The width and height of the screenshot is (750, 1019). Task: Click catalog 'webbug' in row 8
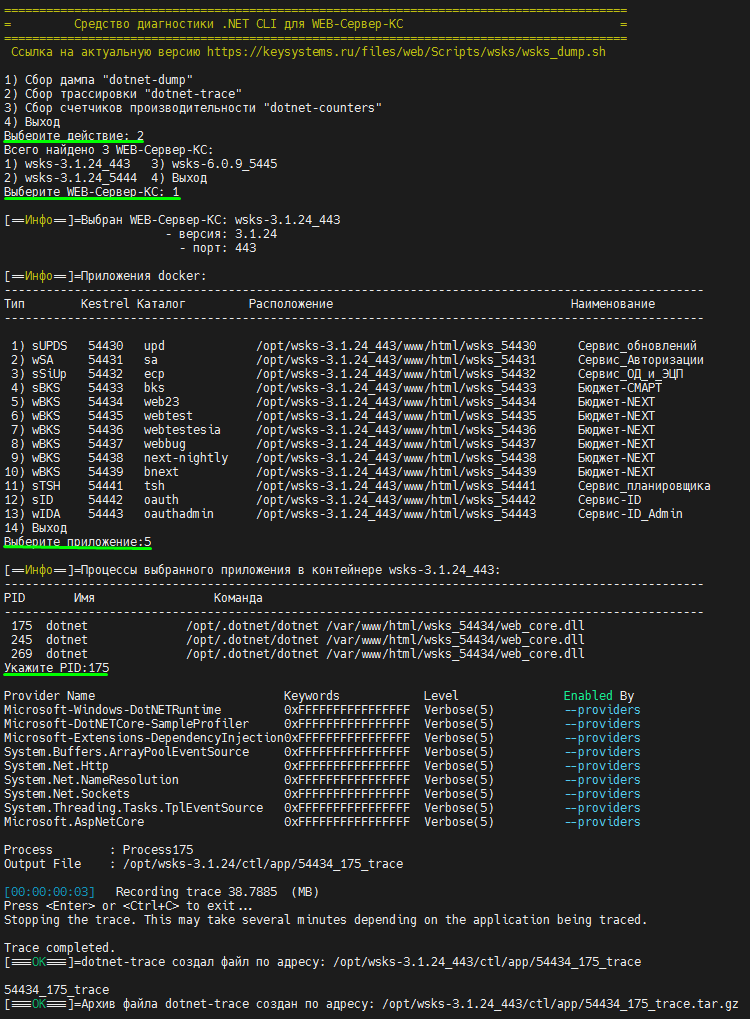tap(164, 444)
